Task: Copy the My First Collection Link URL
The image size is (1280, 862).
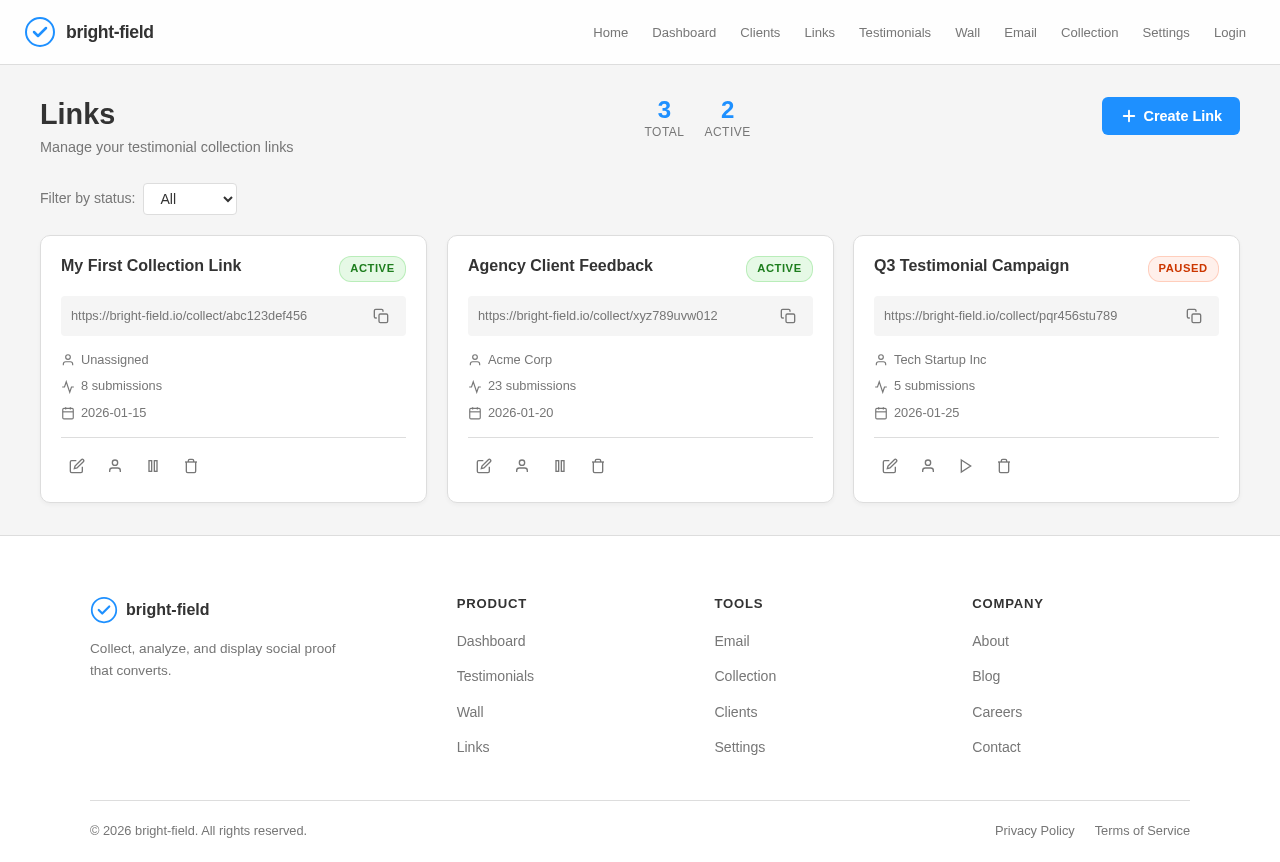Action: 381,316
